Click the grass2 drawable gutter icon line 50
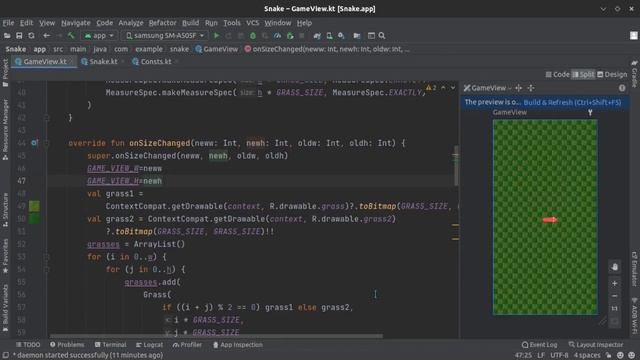The width and height of the screenshot is (640, 360). pyautogui.click(x=34, y=219)
